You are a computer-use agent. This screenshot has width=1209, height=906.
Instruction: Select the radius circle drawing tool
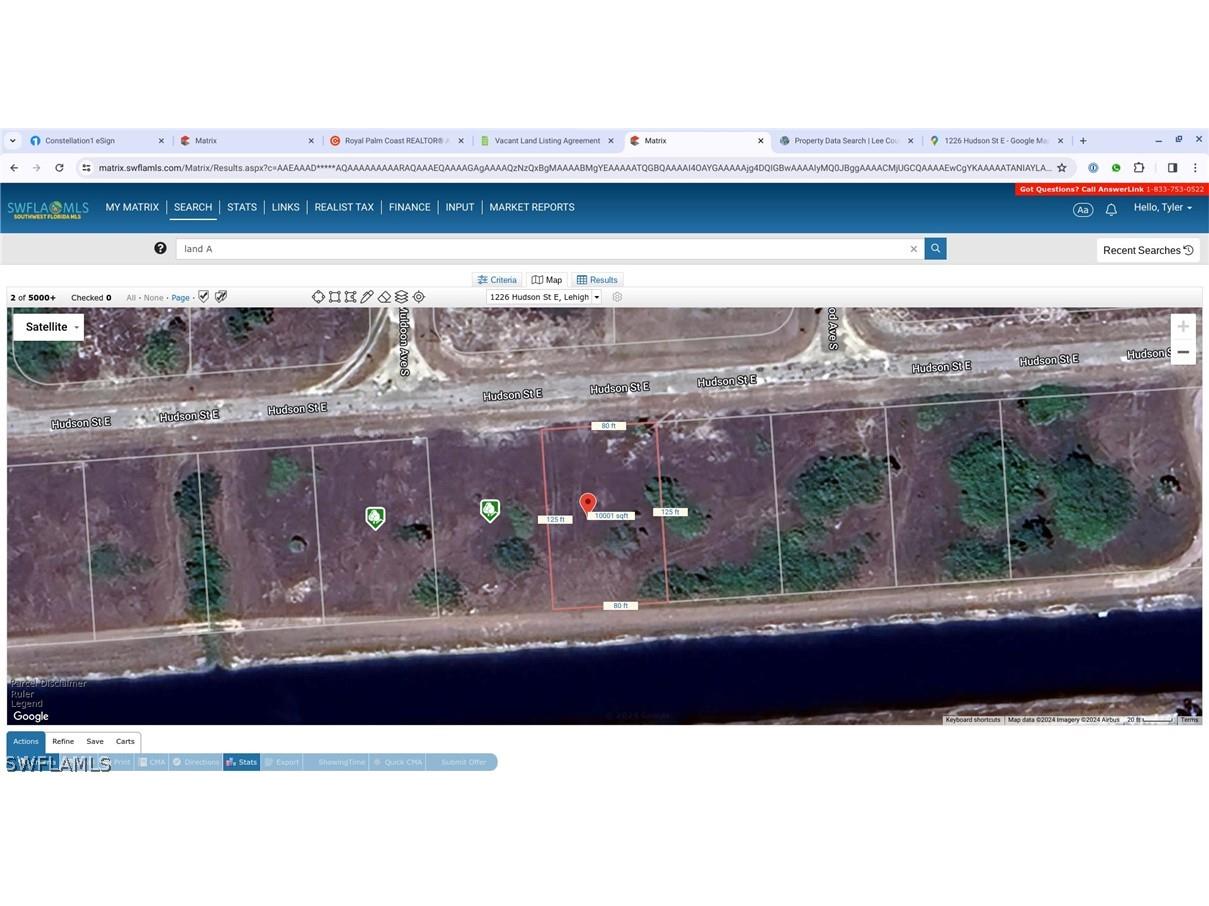pyautogui.click(x=318, y=297)
